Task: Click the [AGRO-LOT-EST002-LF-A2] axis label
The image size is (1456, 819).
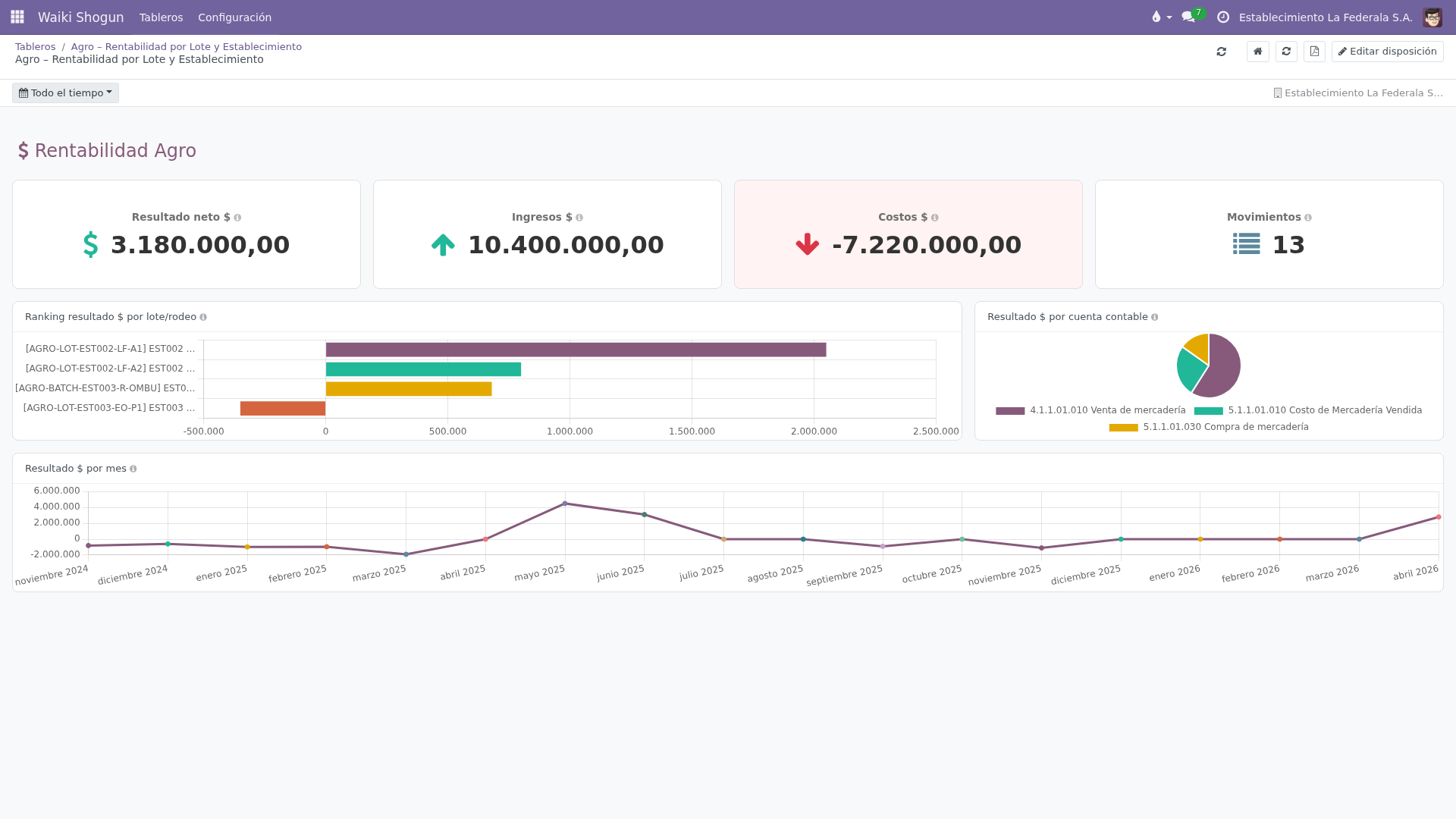Action: coord(110,369)
